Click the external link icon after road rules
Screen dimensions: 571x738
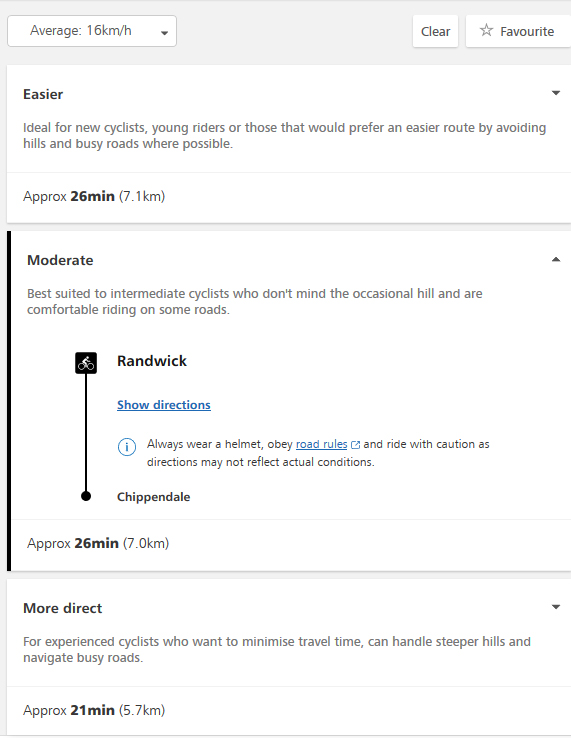355,445
